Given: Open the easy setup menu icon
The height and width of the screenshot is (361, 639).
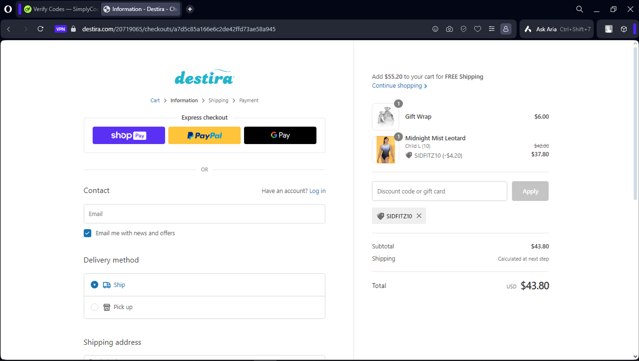Looking at the screenshot, I should 491,29.
